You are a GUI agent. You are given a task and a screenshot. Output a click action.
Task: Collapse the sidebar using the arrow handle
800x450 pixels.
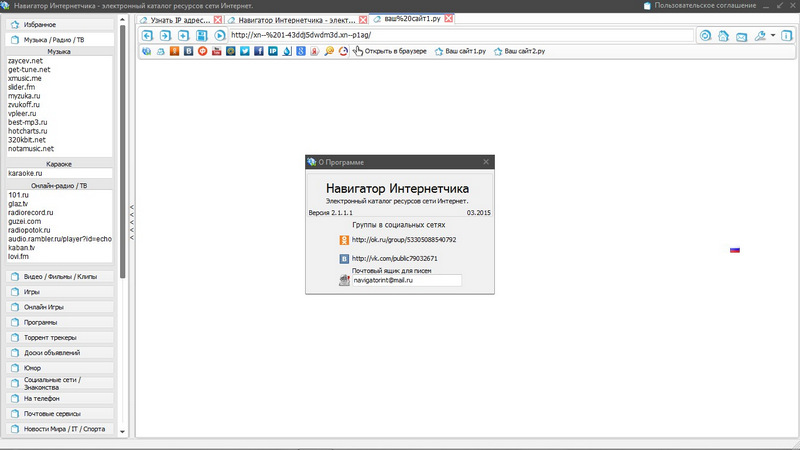pos(132,222)
